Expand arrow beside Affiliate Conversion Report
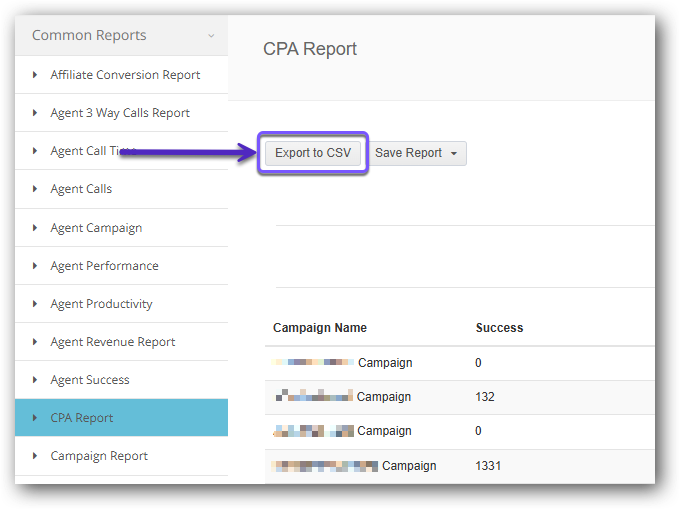The image size is (680, 509). [35, 75]
